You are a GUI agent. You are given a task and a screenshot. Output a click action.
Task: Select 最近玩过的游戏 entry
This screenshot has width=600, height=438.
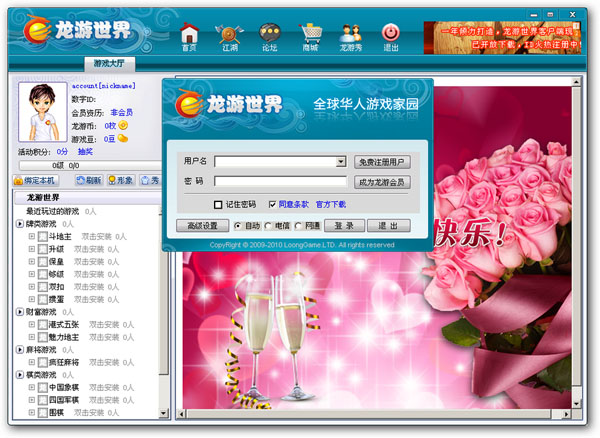[x=52, y=211]
